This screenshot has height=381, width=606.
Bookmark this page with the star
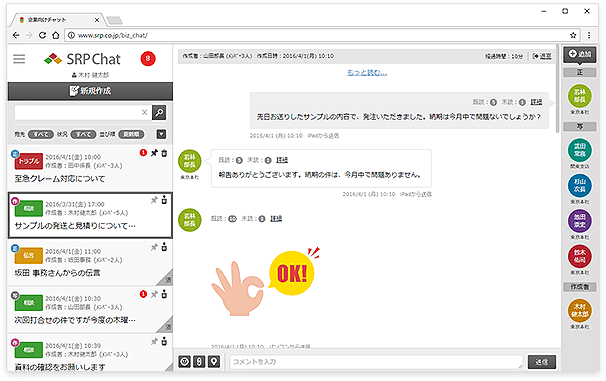(x=573, y=35)
